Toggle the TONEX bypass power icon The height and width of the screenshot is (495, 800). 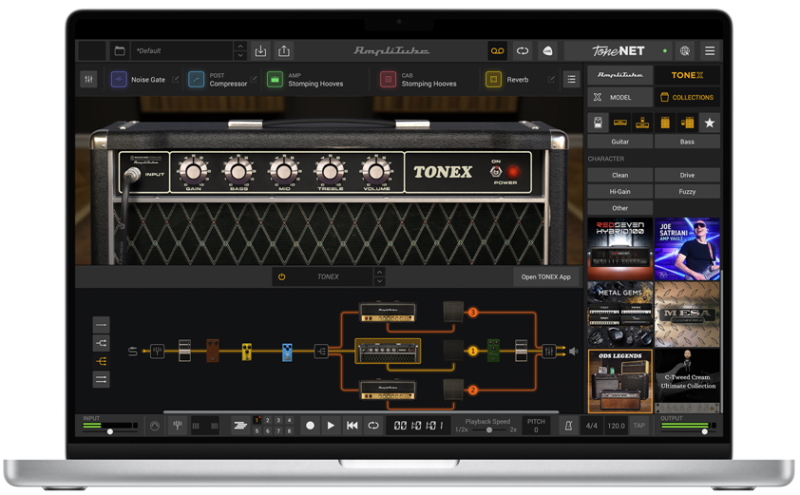click(x=282, y=277)
